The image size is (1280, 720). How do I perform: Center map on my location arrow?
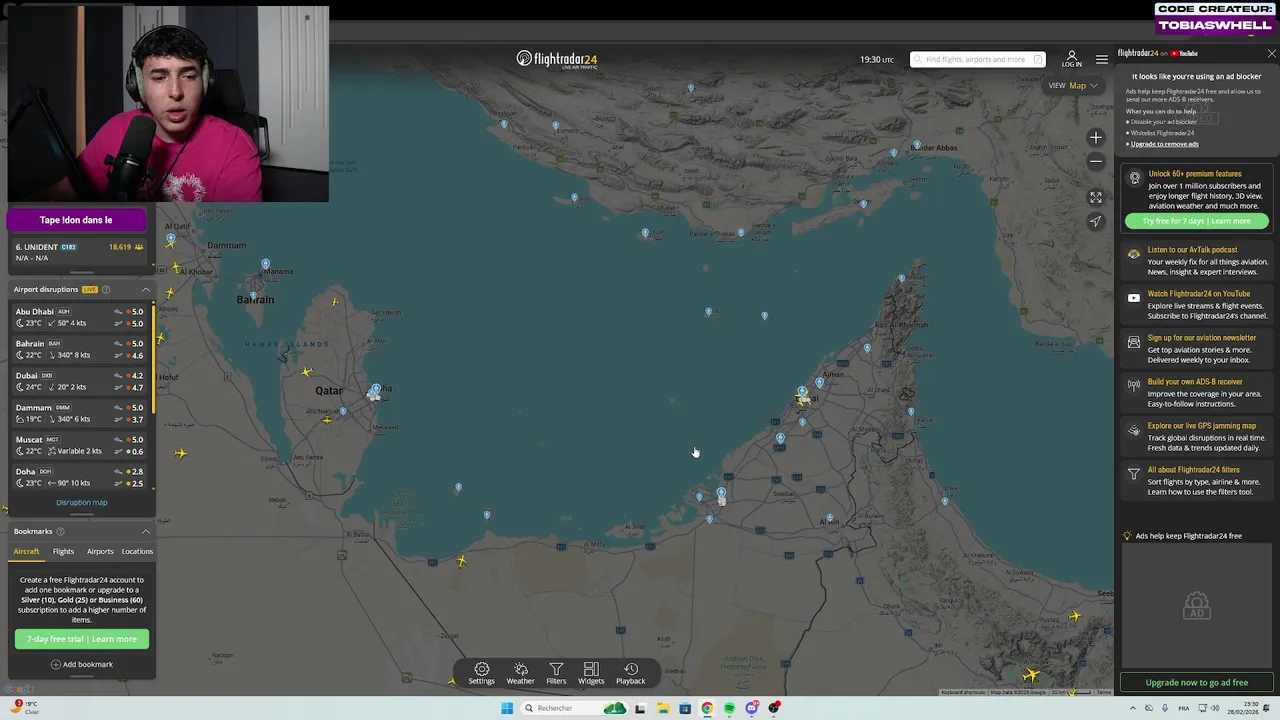point(1096,222)
